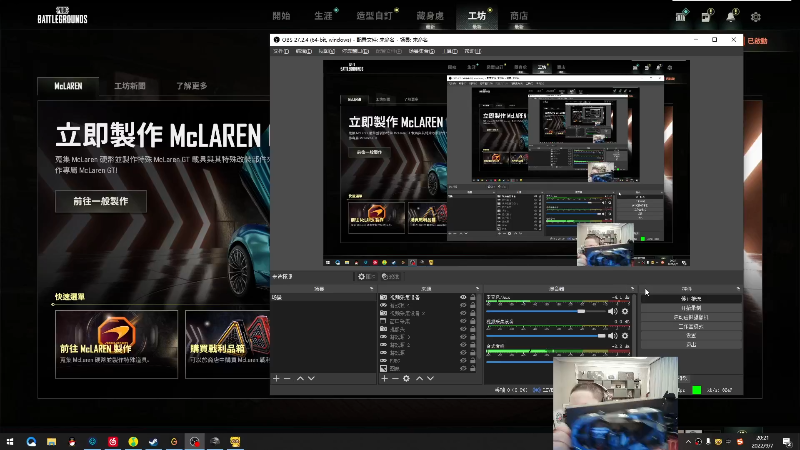Float the Sources dock via header icon
Image resolution: width=800 pixels, height=450 pixels.
pyautogui.click(x=478, y=289)
